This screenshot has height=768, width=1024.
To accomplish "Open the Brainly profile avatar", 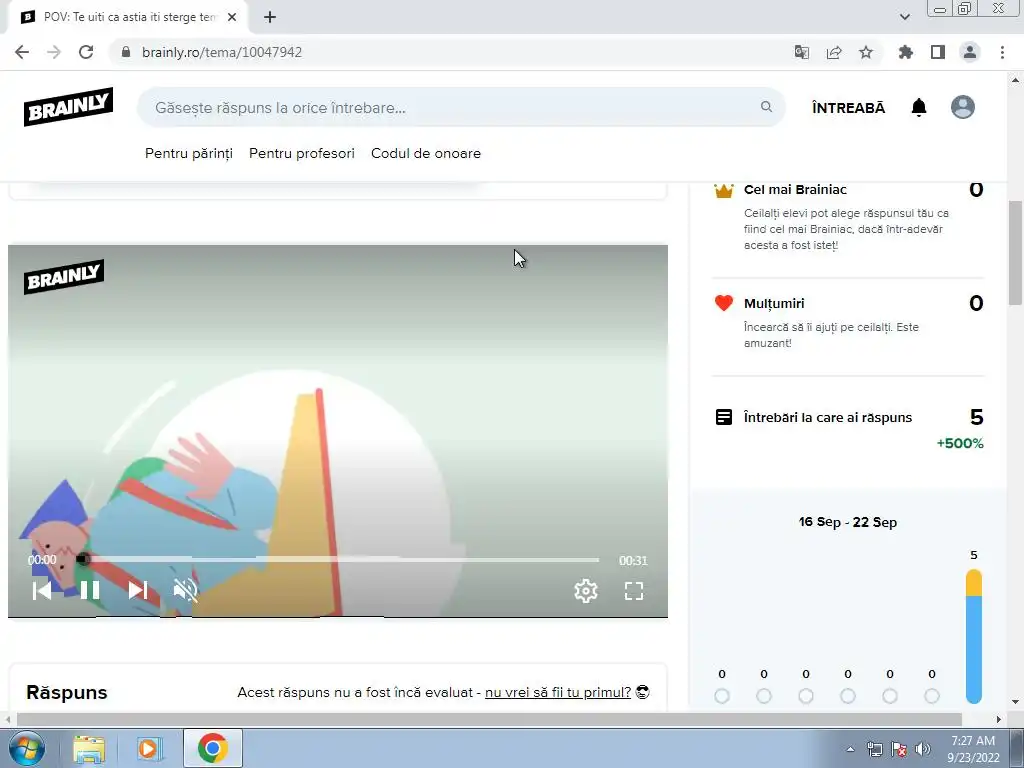I will tap(963, 107).
